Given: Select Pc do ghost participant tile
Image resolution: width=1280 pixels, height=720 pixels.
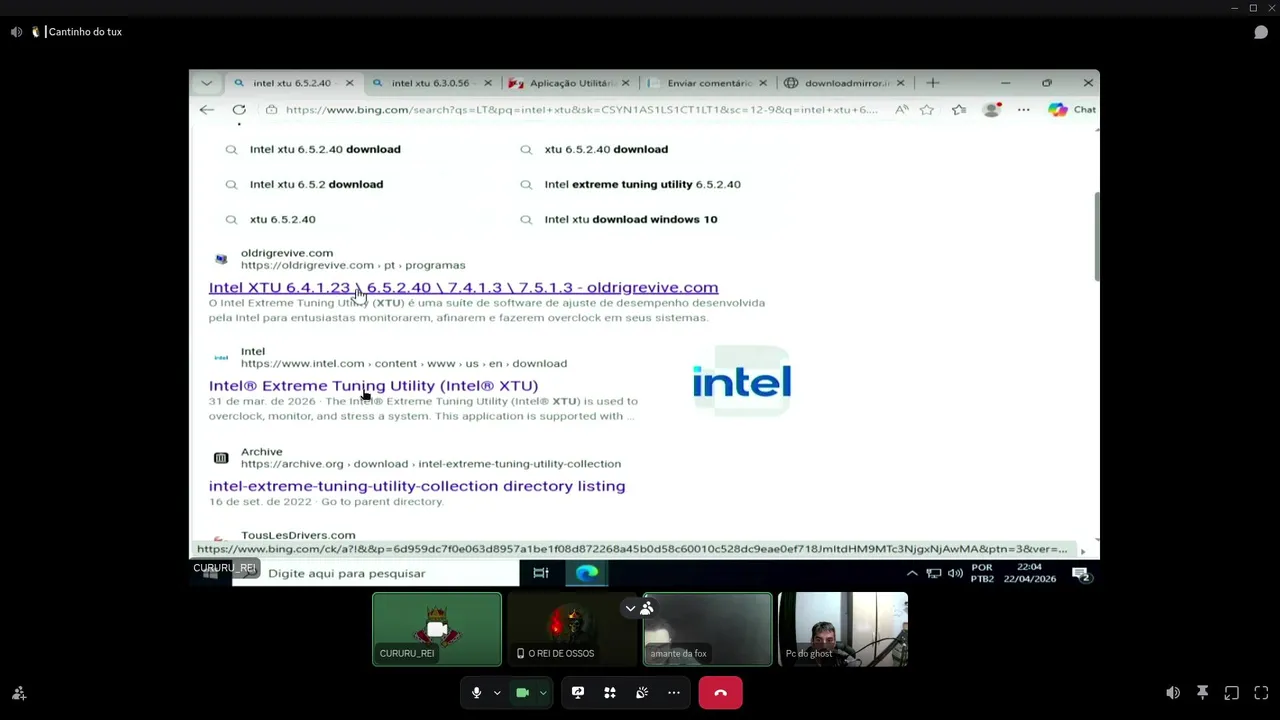Looking at the screenshot, I should click(x=843, y=629).
